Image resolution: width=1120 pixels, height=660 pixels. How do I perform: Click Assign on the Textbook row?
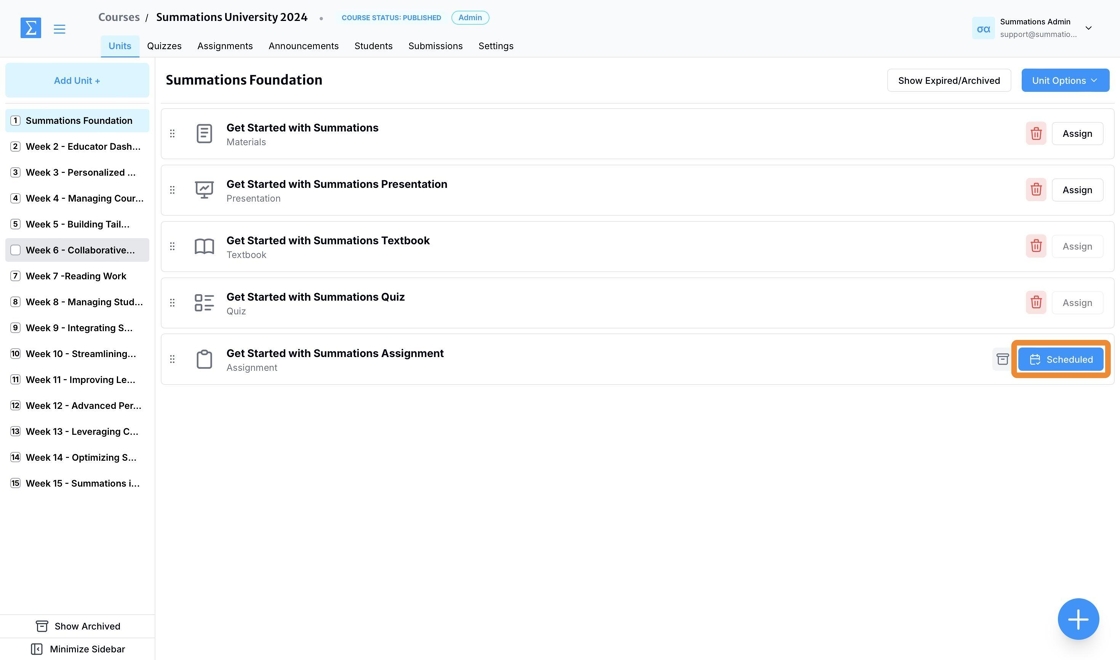point(1077,246)
